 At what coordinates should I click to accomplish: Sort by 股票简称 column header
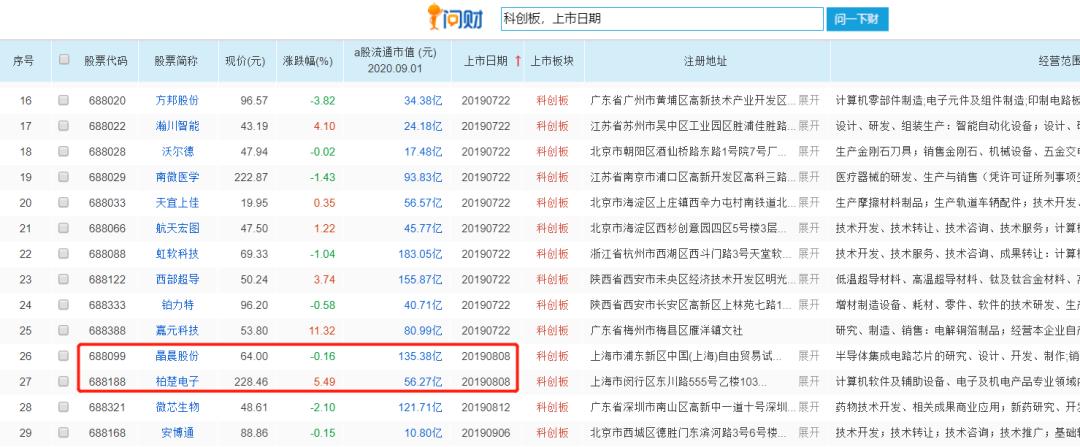[x=177, y=61]
